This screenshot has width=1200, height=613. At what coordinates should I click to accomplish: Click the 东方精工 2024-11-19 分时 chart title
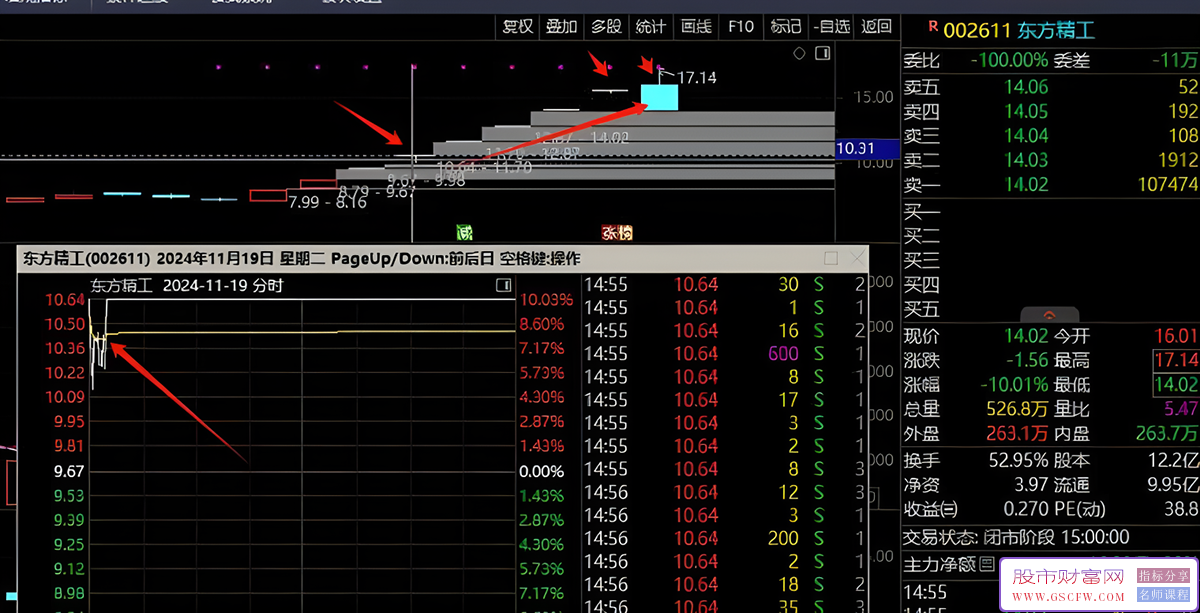pos(187,286)
